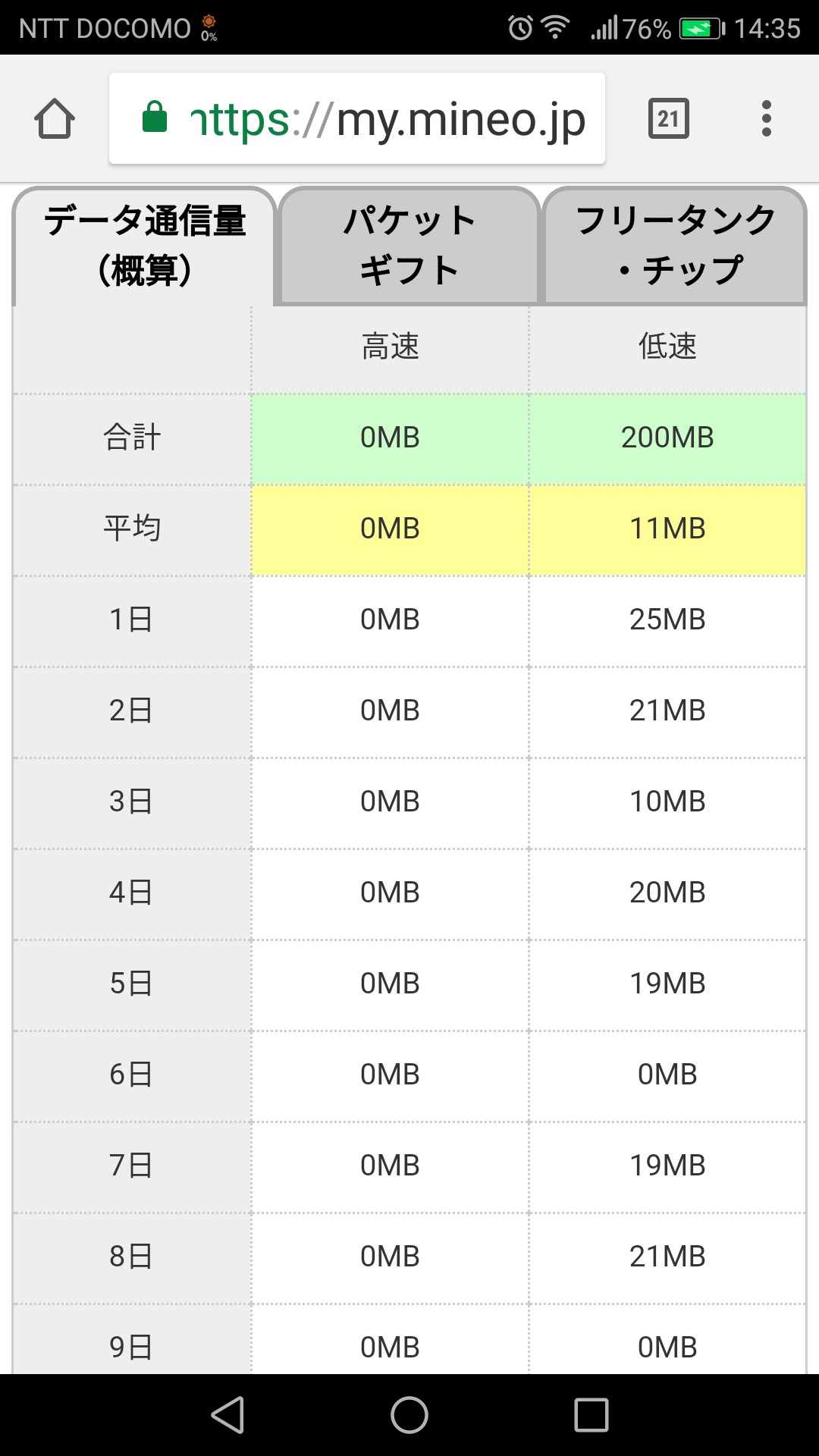Tap the my.mineo.jp address bar
Screen dimensions: 819x1456
(x=387, y=119)
